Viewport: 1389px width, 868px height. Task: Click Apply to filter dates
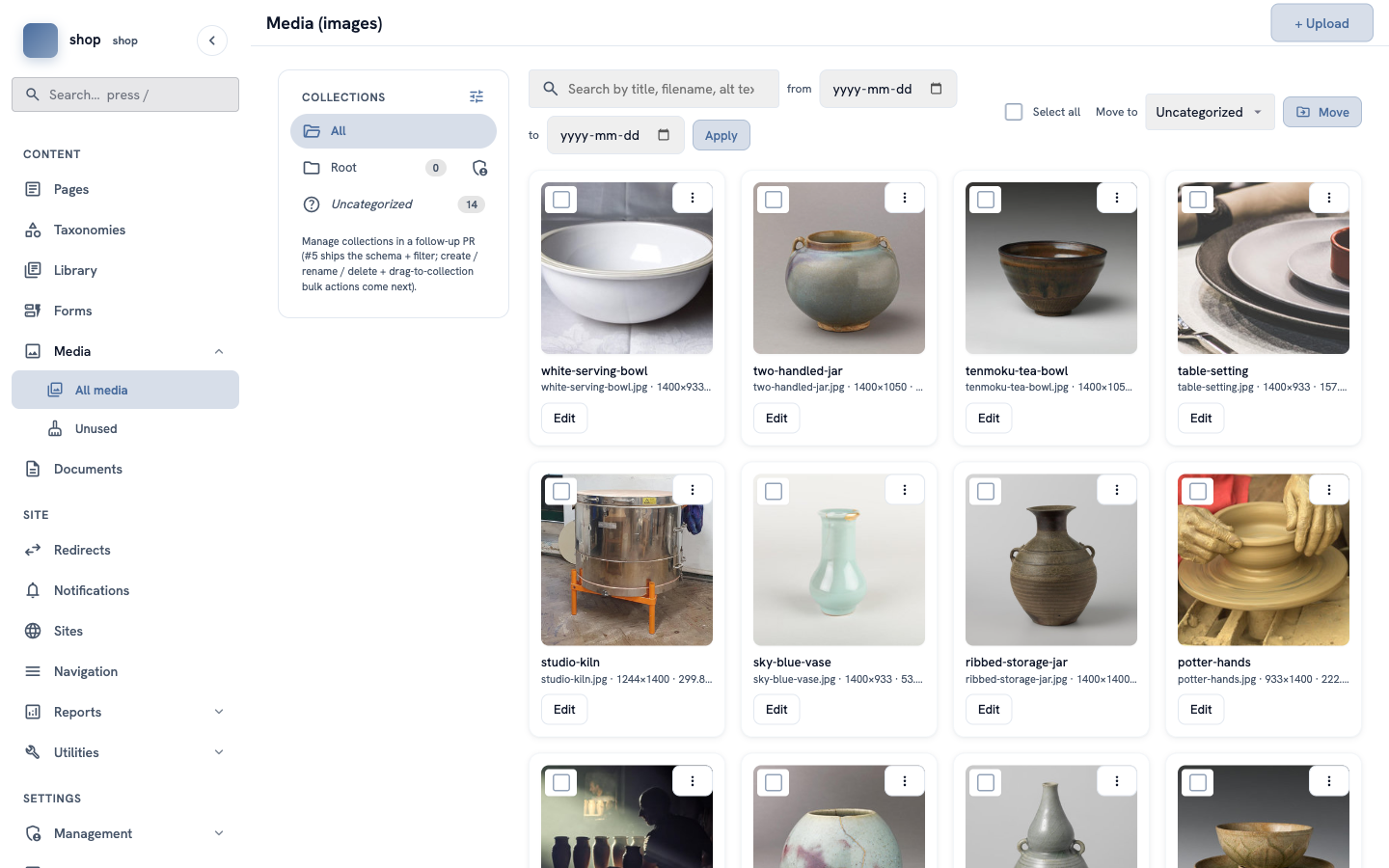tap(721, 135)
